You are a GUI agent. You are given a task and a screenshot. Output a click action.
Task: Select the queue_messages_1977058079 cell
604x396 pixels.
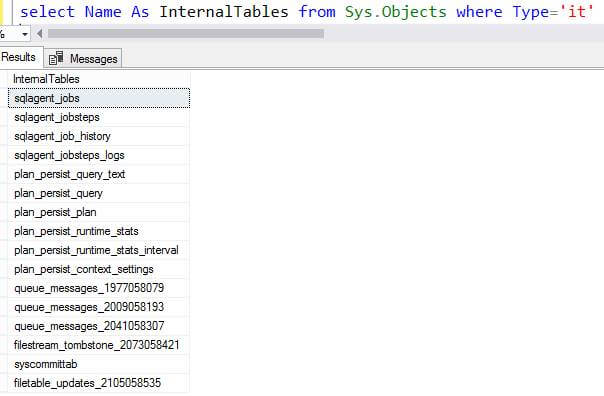point(99,288)
